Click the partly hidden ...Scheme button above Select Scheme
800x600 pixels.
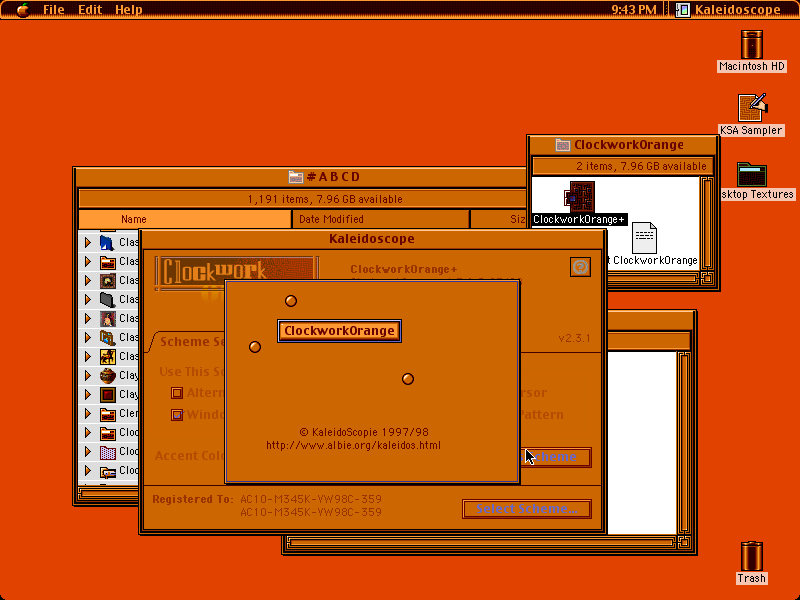[555, 457]
